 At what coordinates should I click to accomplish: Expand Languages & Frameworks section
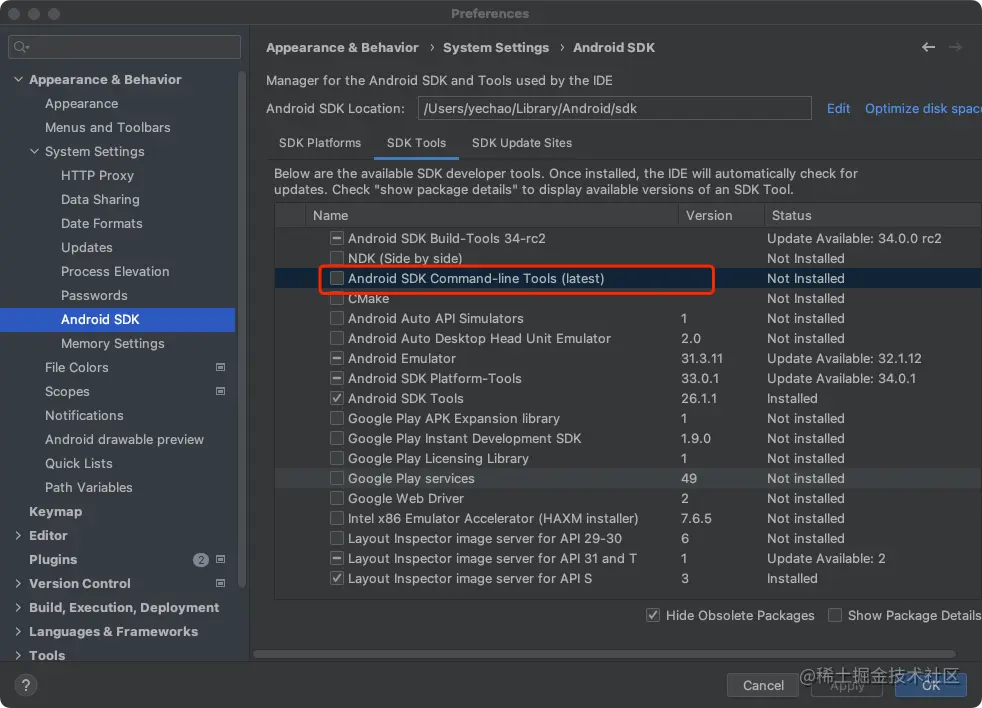(x=18, y=632)
